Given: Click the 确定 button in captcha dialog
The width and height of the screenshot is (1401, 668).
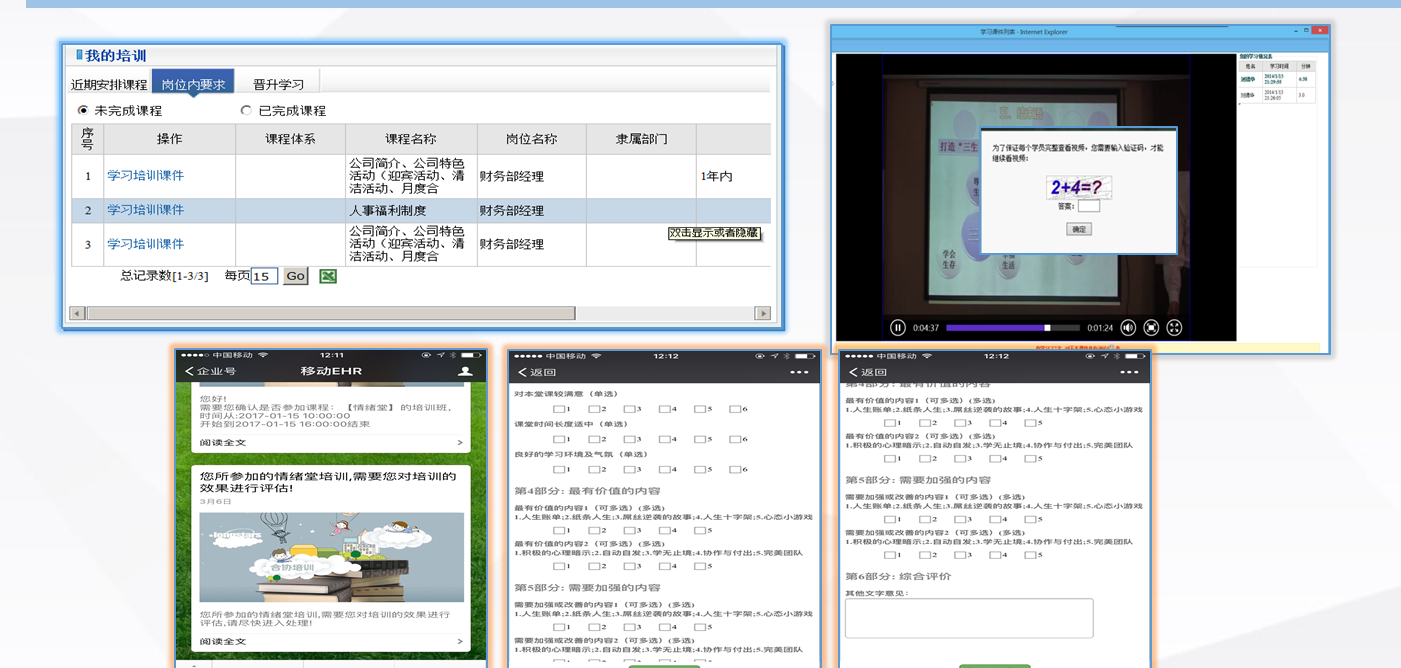Looking at the screenshot, I should (x=1078, y=229).
